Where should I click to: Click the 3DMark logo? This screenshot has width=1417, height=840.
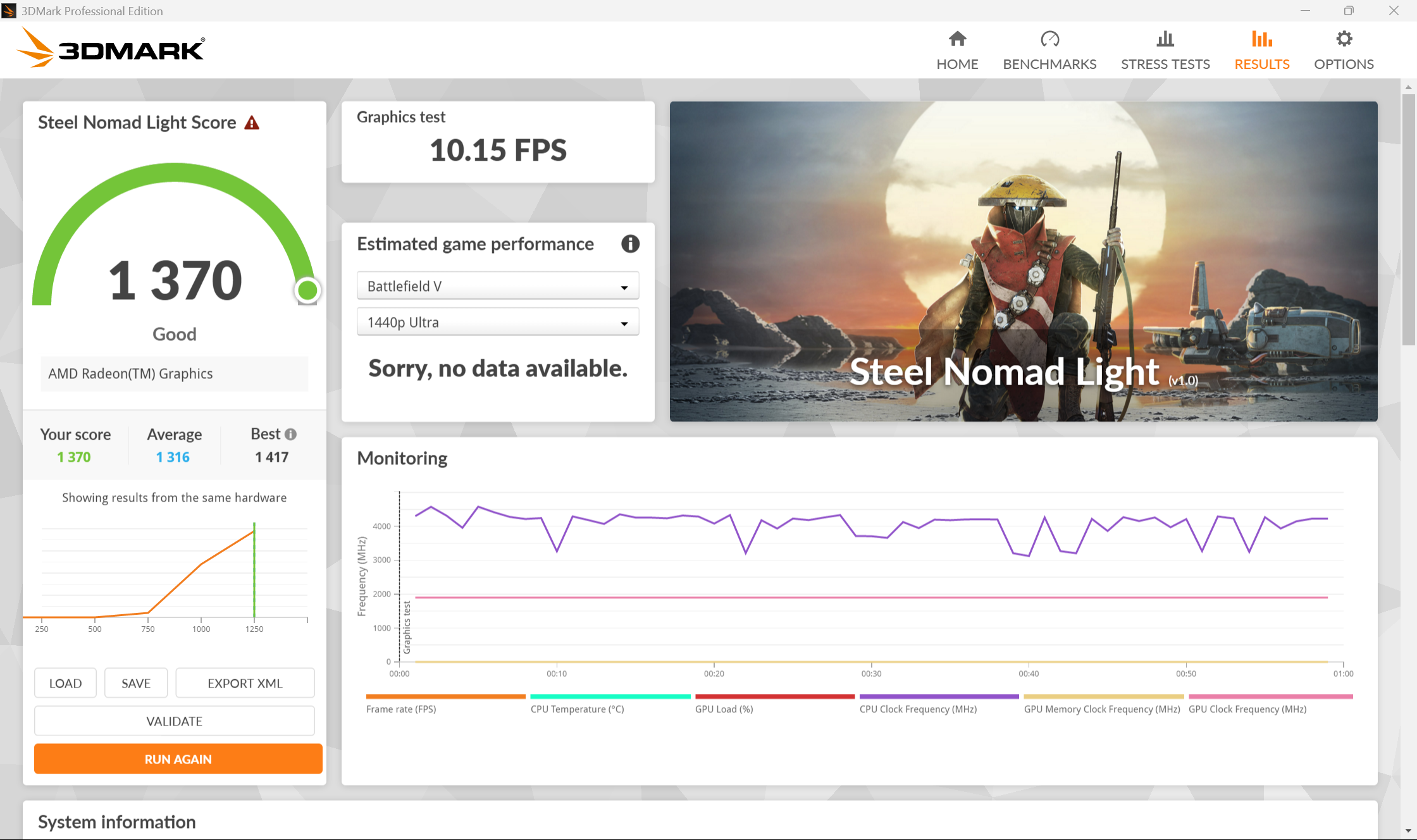[111, 48]
